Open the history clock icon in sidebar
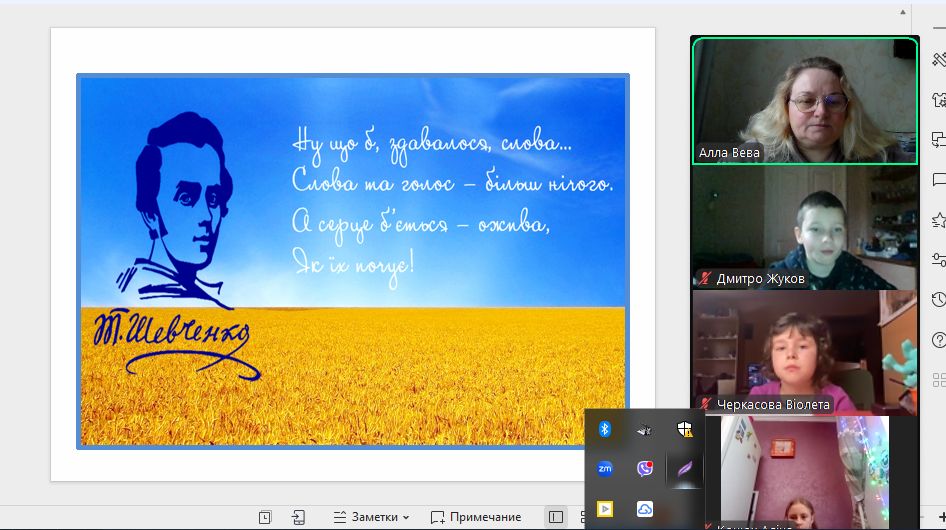Image resolution: width=946 pixels, height=530 pixels. coord(938,300)
